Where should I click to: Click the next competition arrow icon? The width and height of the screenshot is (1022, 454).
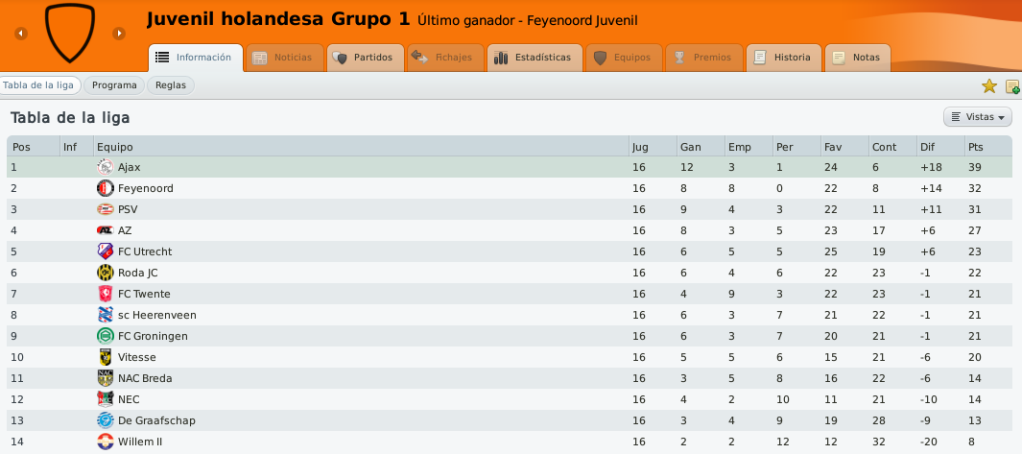[x=119, y=33]
